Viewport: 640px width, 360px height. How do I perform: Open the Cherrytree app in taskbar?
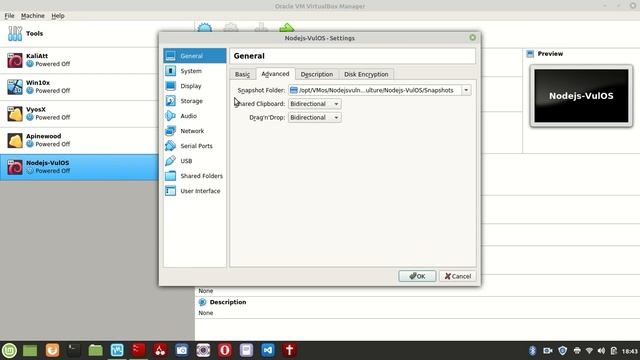[160, 350]
